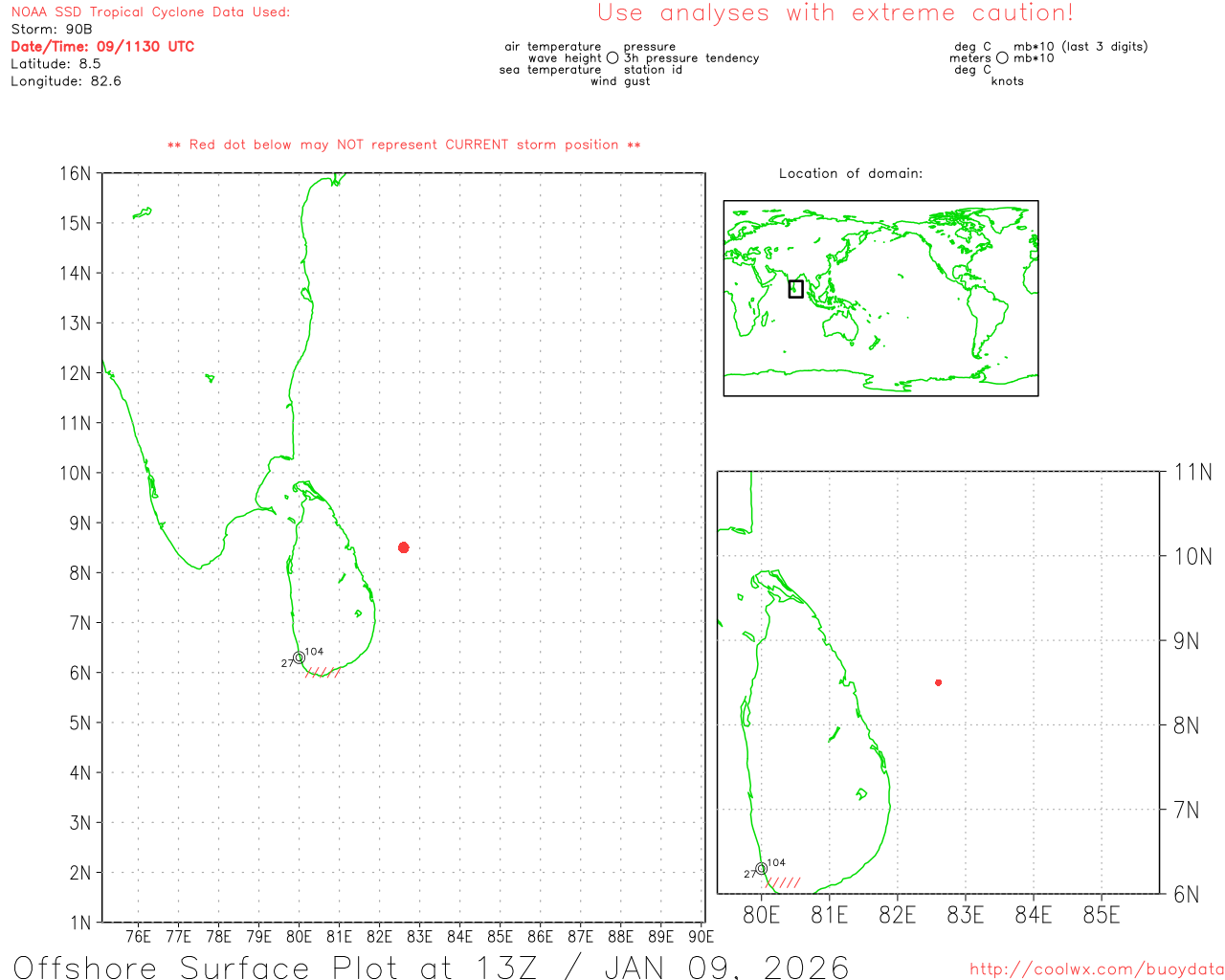Click red hatched marks on main map
Image resolution: width=1225 pixels, height=980 pixels.
pyautogui.click(x=323, y=673)
